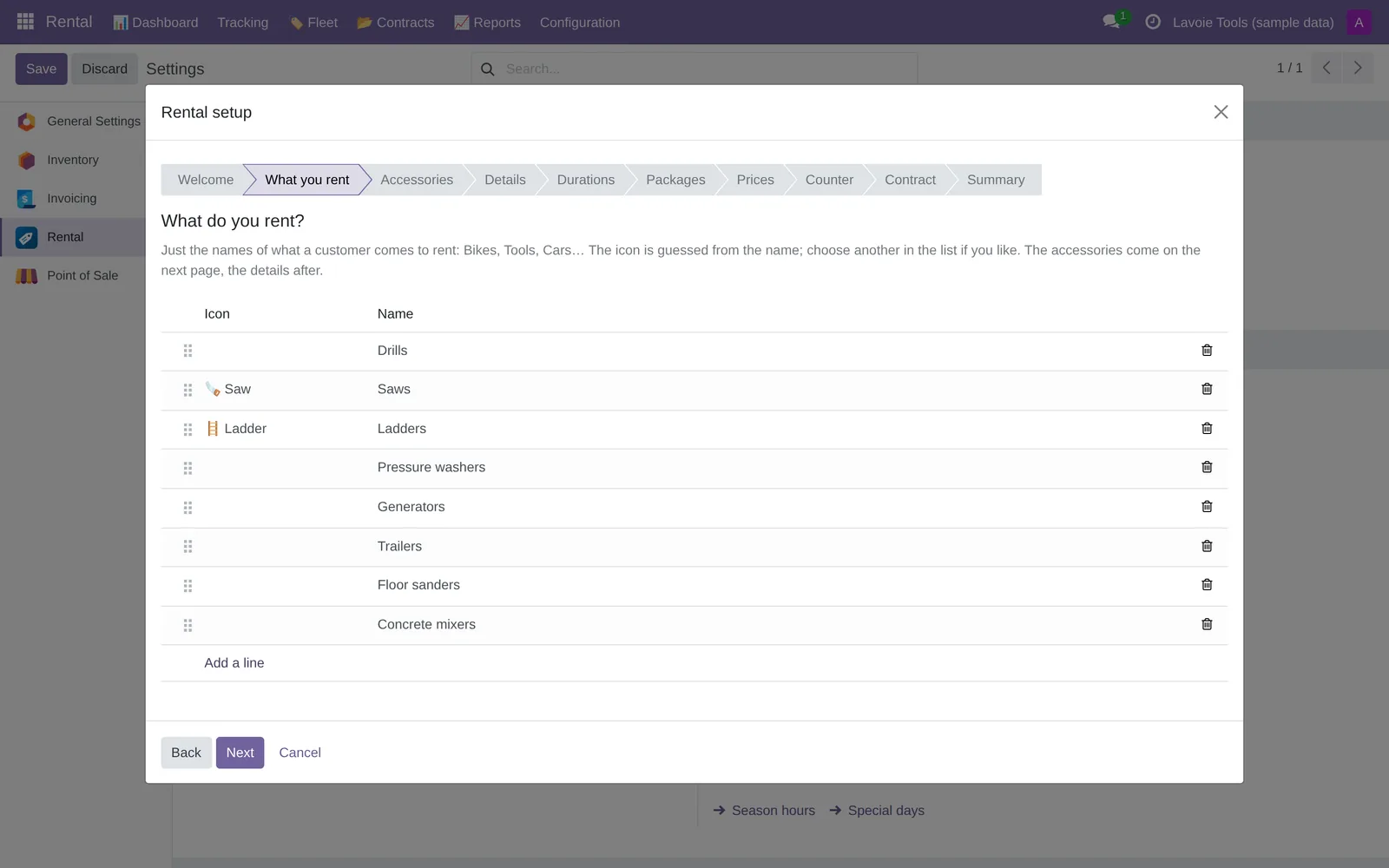Remove the Generators row trash icon
Screen dimensions: 1389x868
coord(1207,507)
